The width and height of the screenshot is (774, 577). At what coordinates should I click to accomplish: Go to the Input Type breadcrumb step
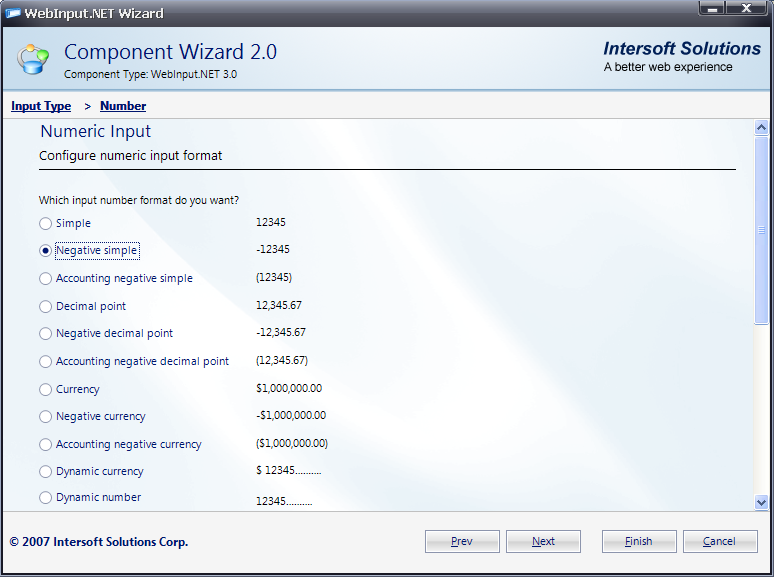pos(41,106)
